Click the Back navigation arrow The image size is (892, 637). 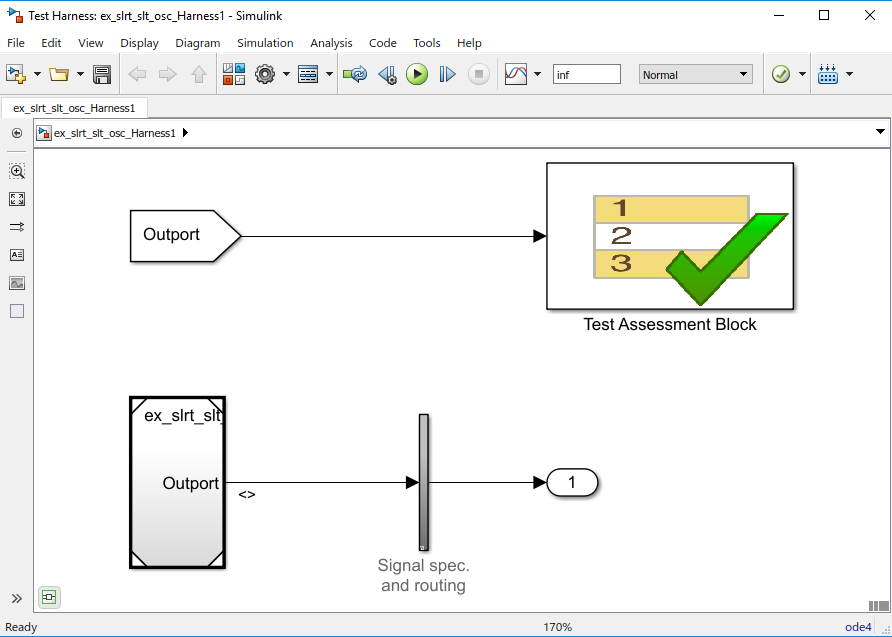137,75
